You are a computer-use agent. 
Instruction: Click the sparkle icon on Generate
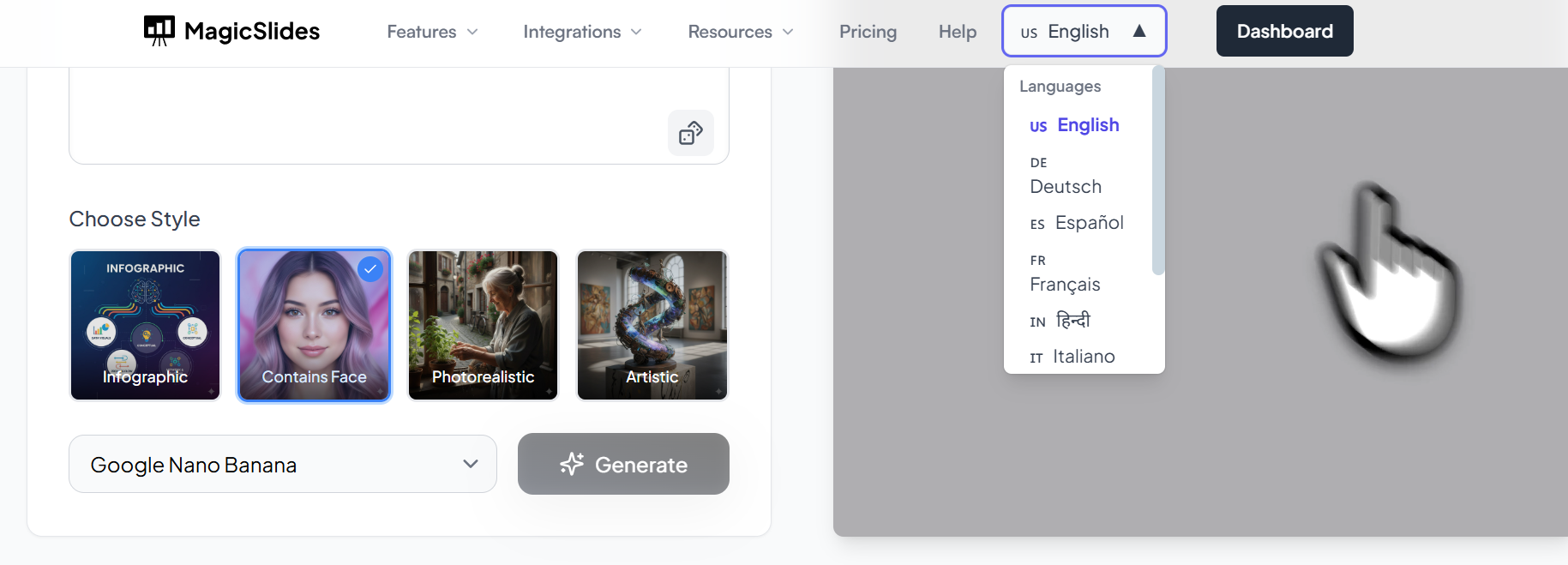click(572, 464)
